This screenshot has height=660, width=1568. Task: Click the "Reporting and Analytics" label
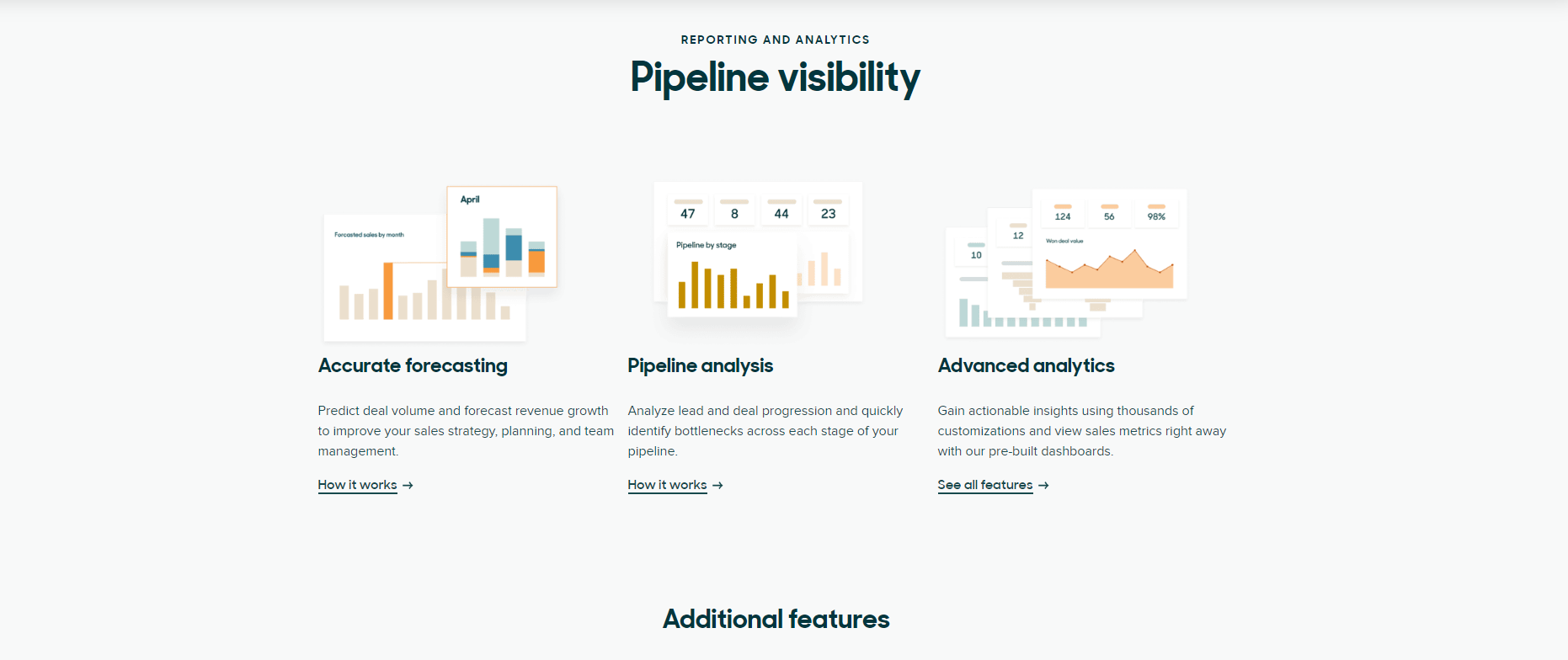[x=775, y=40]
